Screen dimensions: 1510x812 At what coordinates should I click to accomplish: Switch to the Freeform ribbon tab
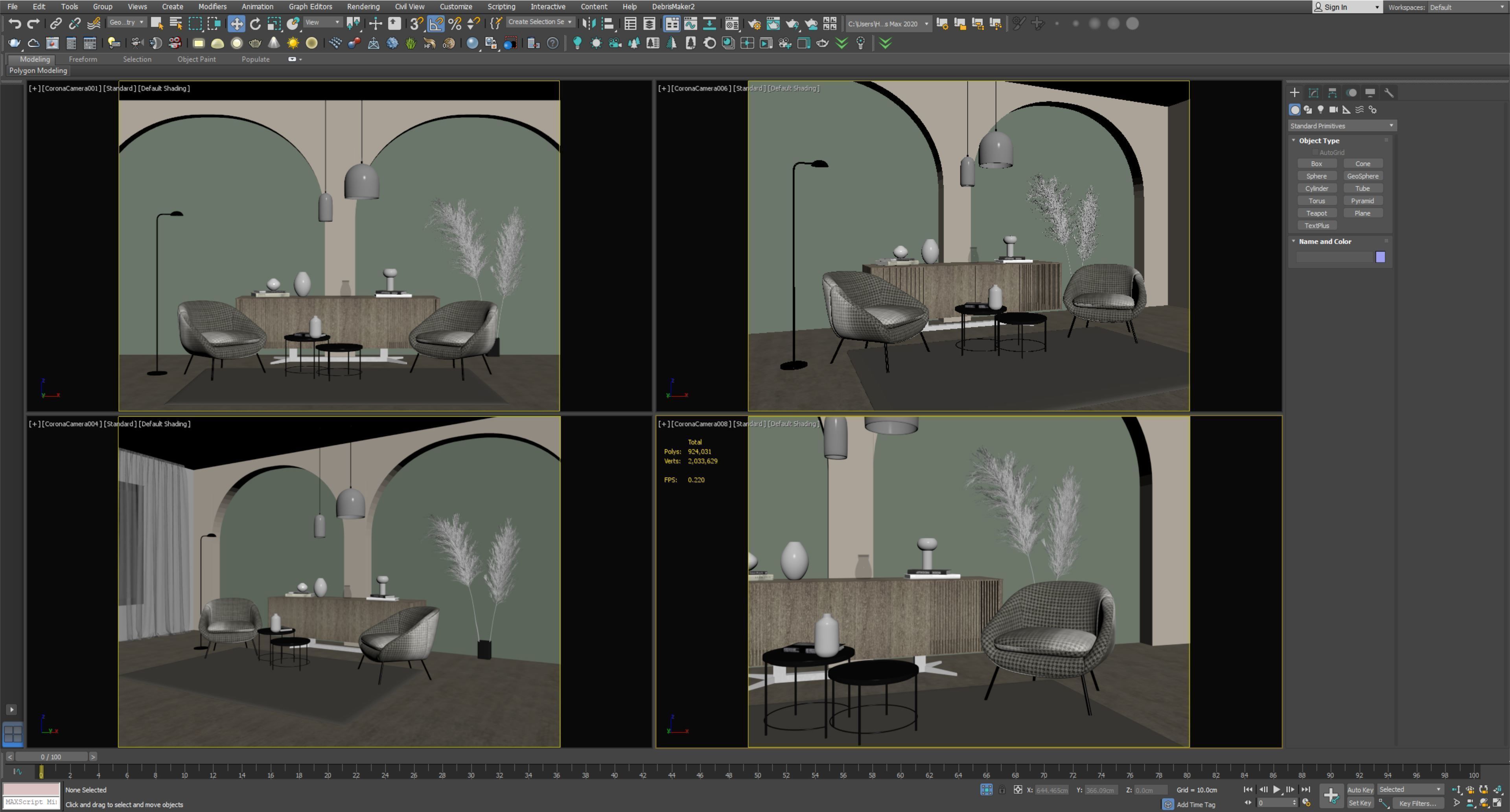83,59
